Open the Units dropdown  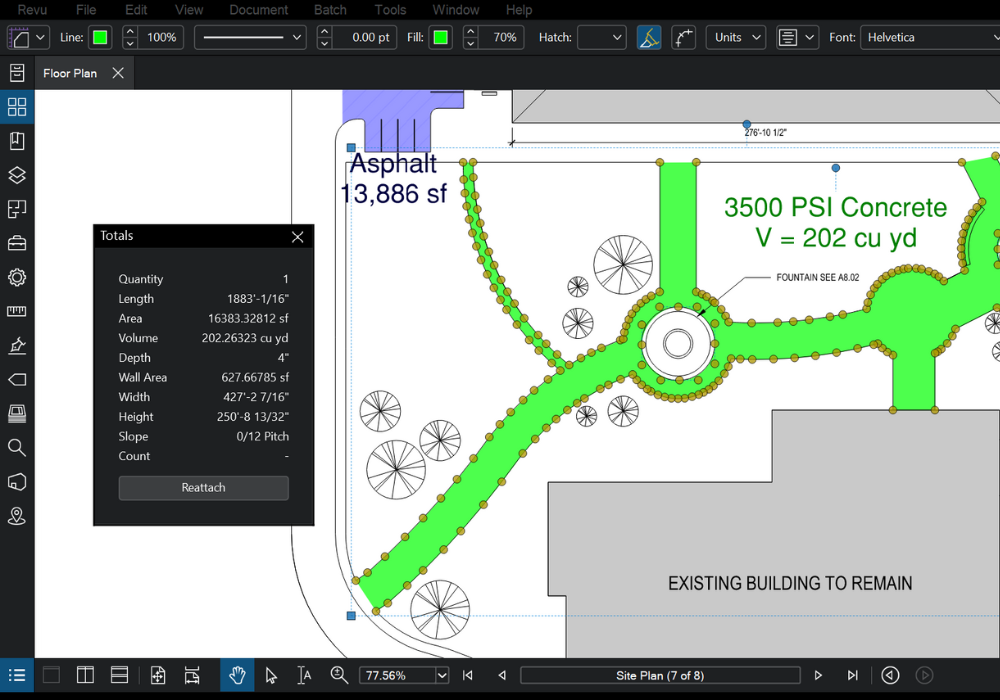pos(736,37)
